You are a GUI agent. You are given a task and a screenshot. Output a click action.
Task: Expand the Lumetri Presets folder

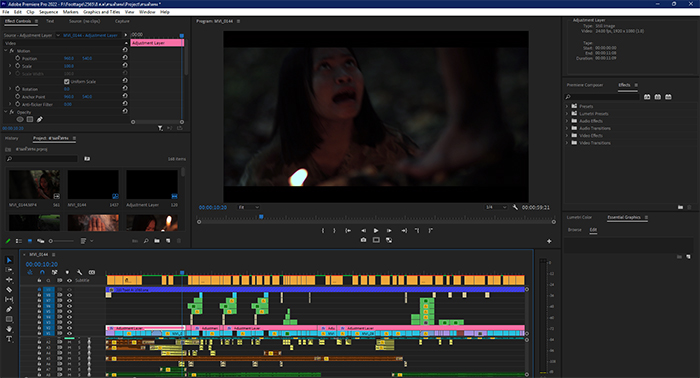(567, 114)
